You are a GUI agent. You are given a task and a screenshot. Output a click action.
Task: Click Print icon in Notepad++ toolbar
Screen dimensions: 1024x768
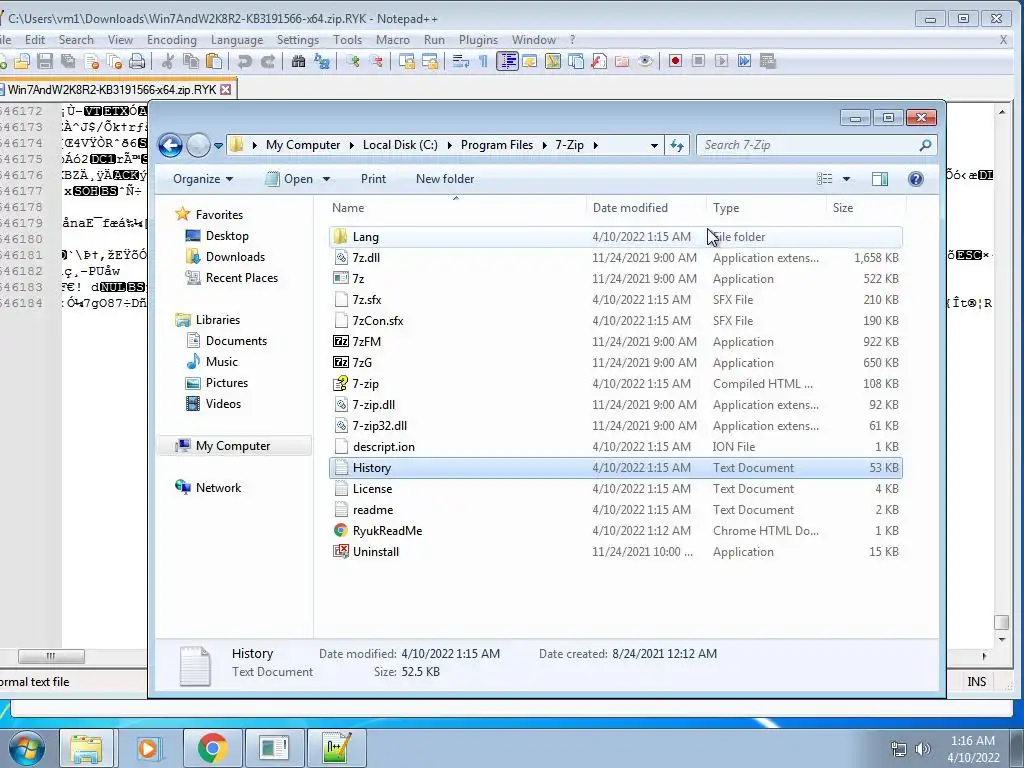tap(136, 61)
